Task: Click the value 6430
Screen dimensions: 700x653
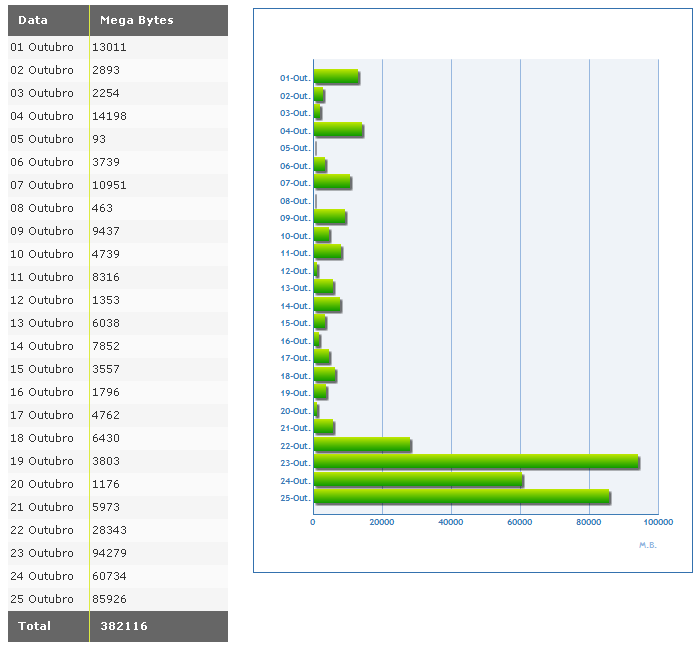Action: point(106,438)
